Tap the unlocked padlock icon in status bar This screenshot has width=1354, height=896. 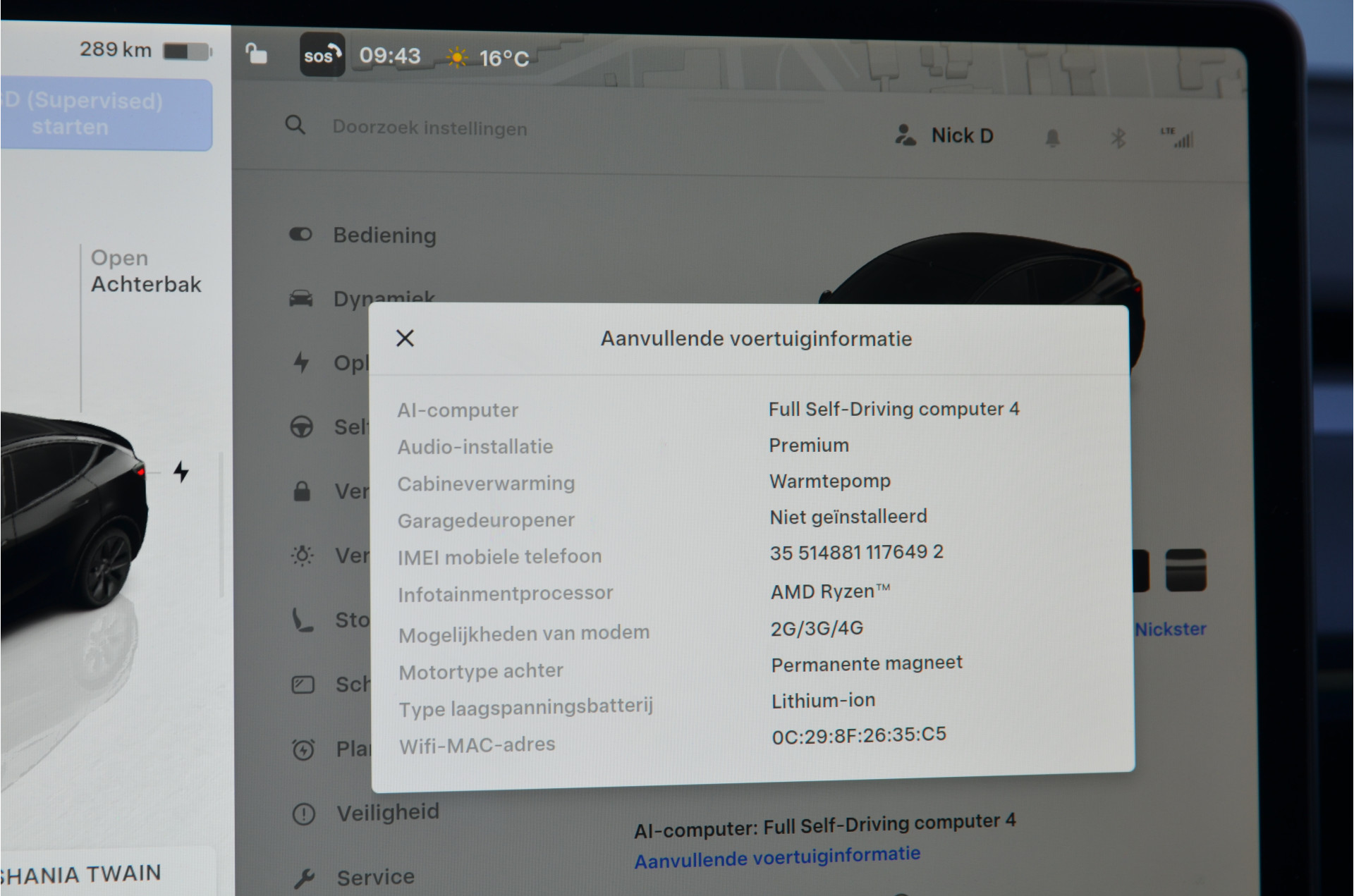[x=256, y=54]
